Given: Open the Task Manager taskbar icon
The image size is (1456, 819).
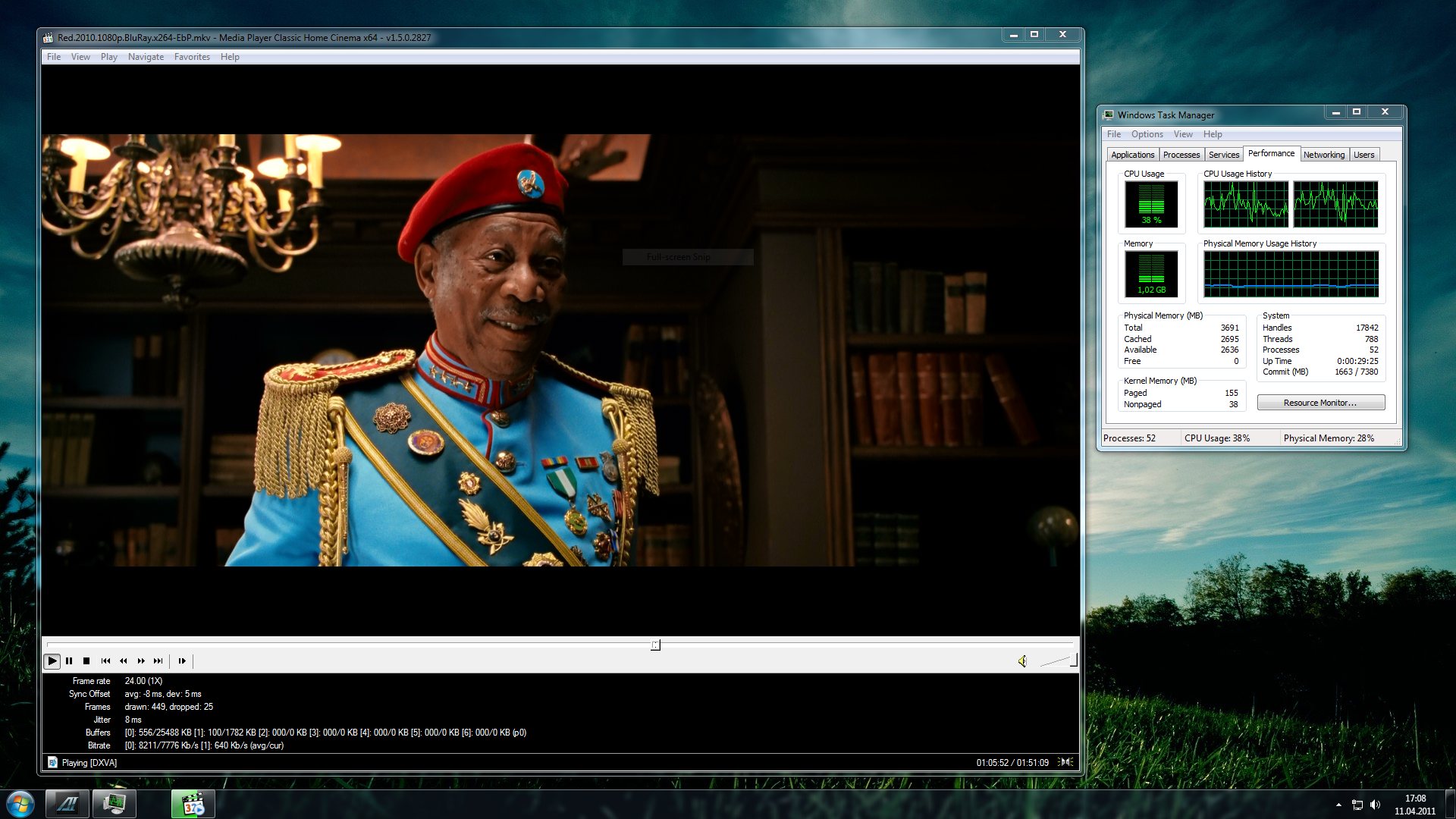Looking at the screenshot, I should pyautogui.click(x=115, y=804).
